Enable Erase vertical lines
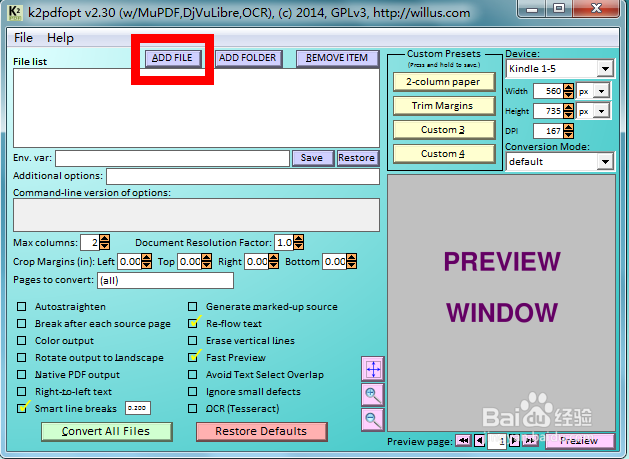629x459 pixels. point(193,341)
